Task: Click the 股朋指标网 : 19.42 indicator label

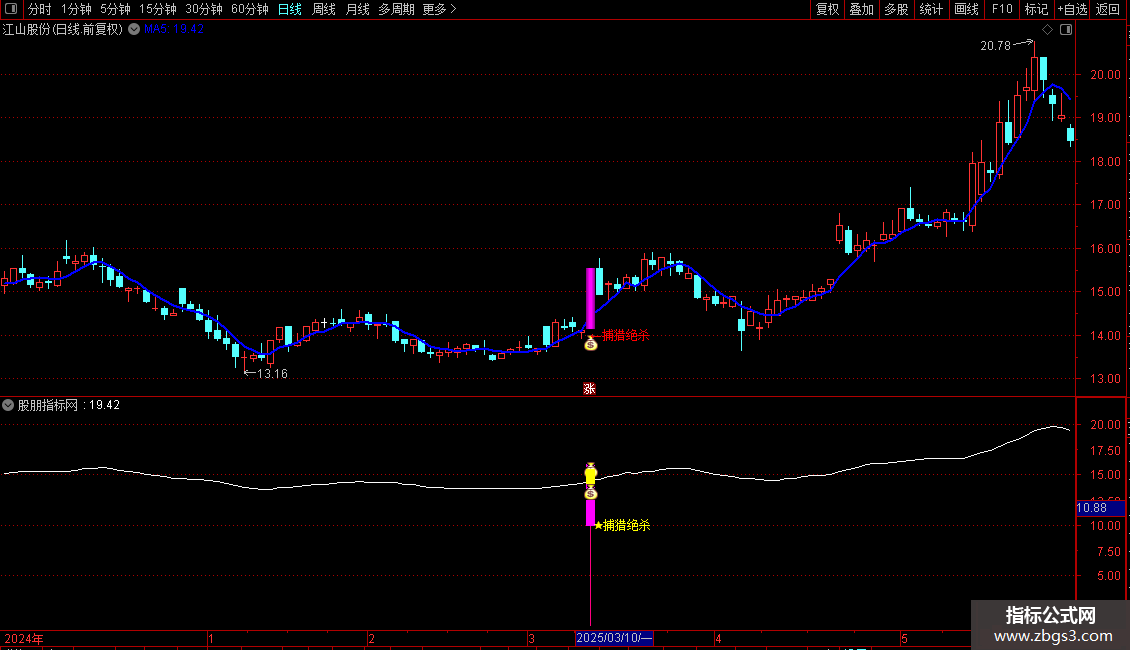Action: click(x=68, y=405)
